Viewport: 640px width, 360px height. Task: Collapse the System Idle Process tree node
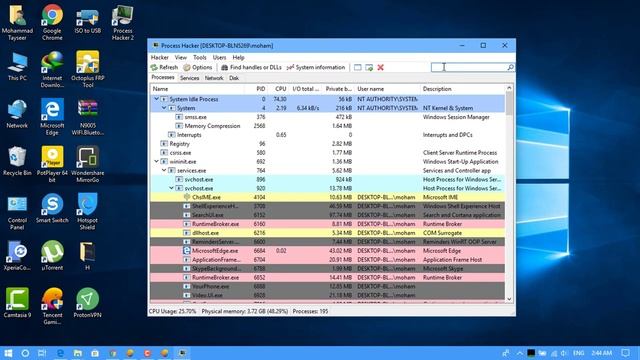(x=156, y=99)
